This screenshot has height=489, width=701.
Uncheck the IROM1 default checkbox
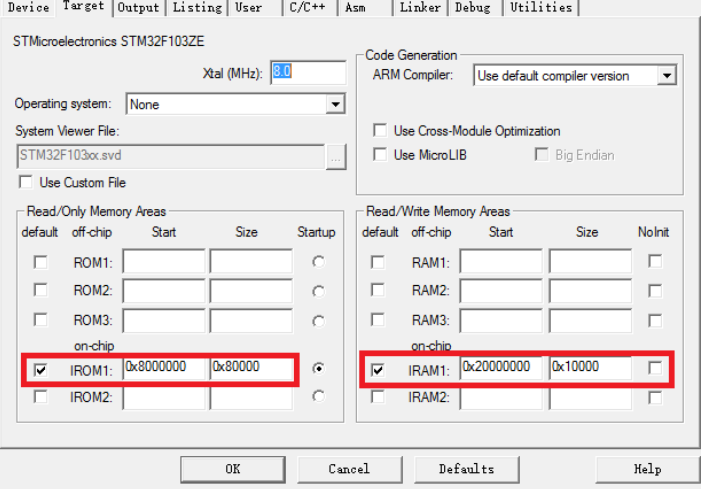pos(41,370)
